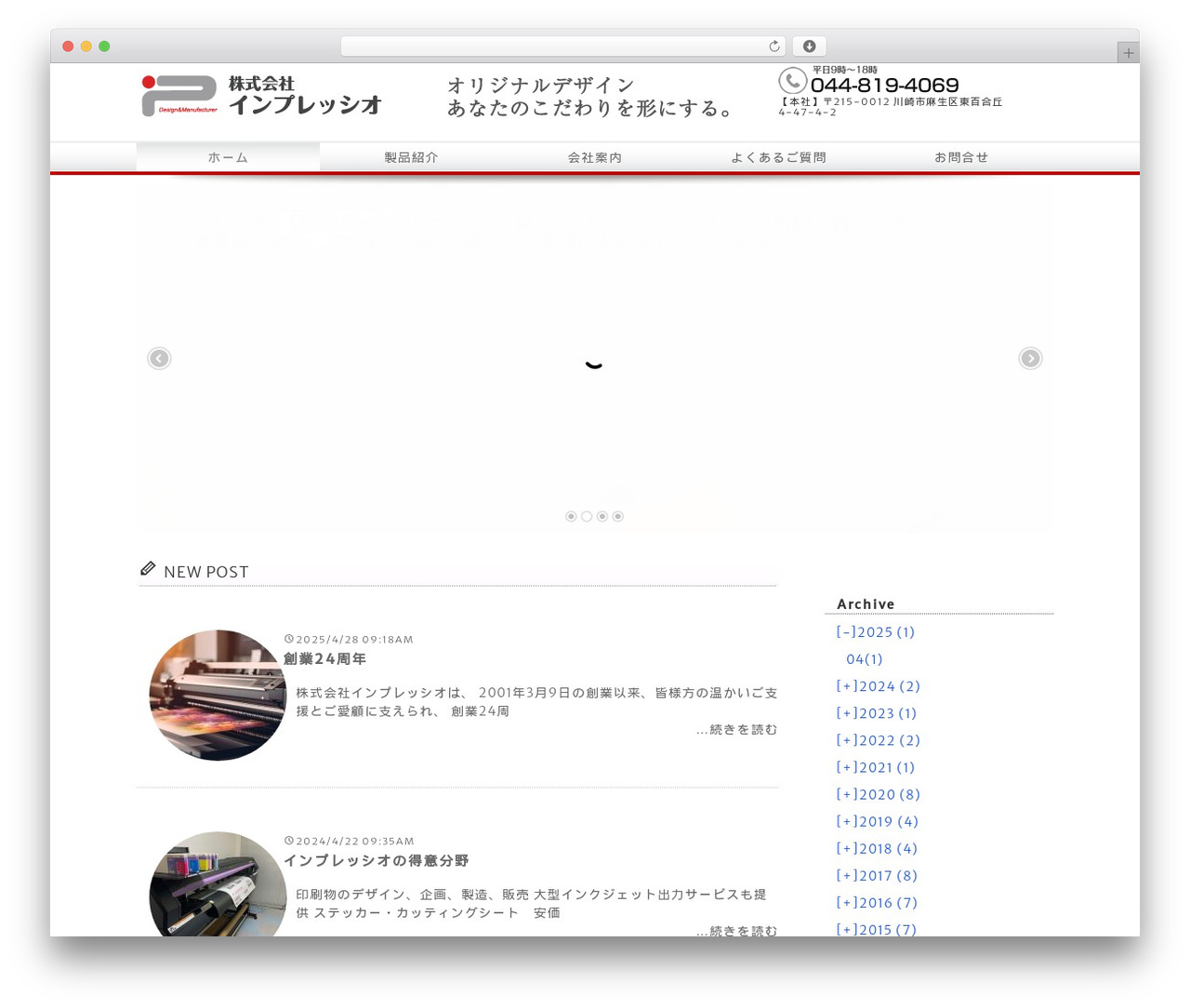Open the 製品紹介 navigation item
Viewport: 1190px width, 1008px height.
pos(411,157)
